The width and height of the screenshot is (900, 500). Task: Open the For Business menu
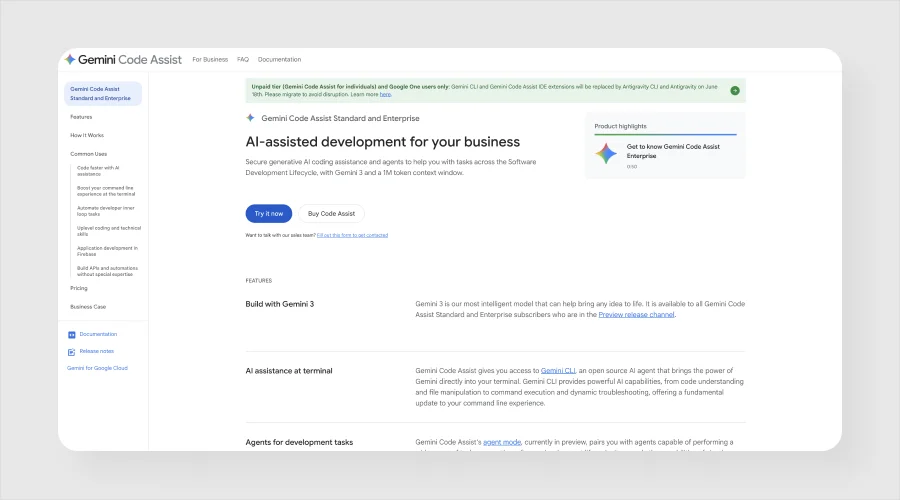[x=210, y=59]
